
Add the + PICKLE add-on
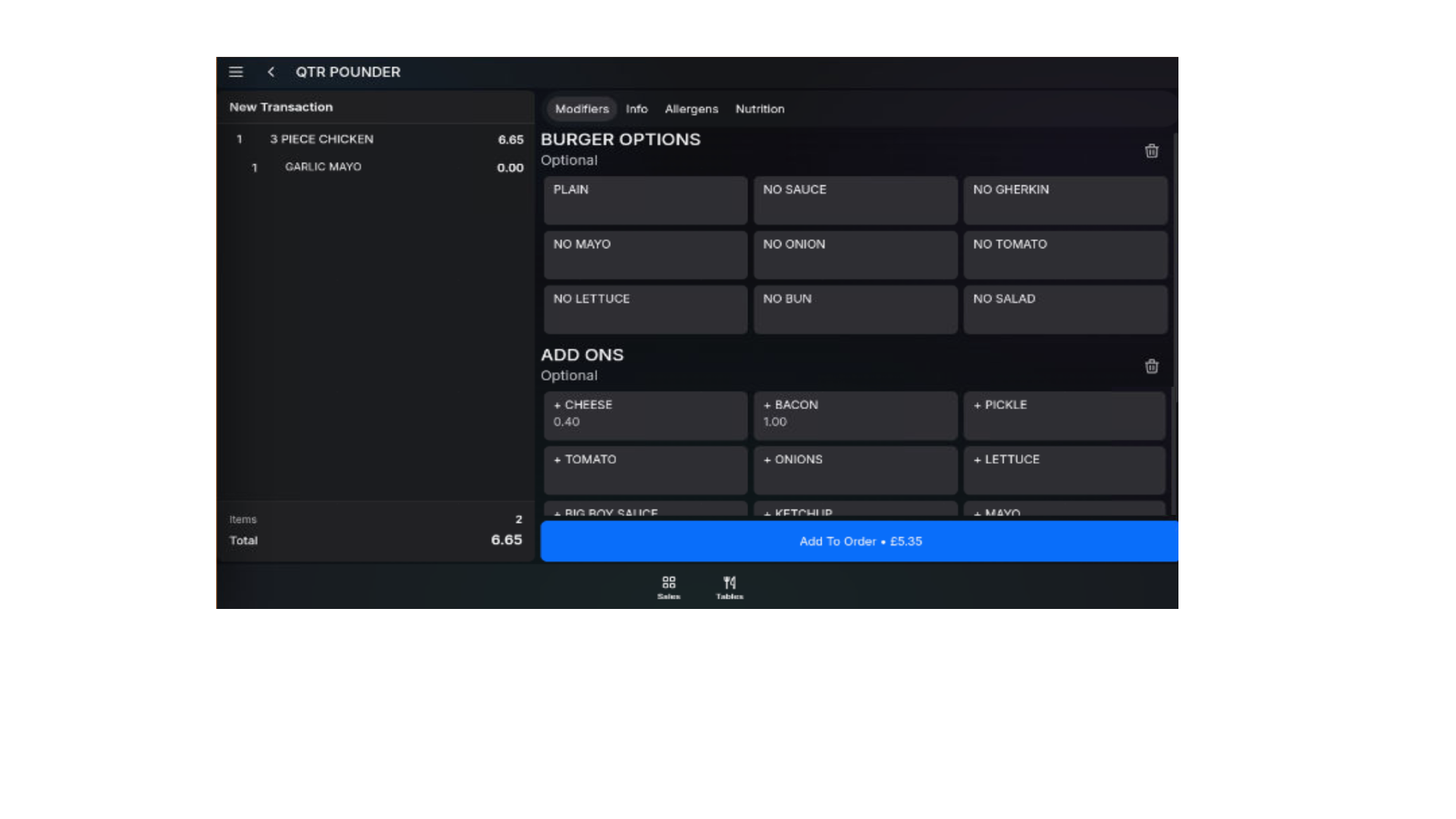pyautogui.click(x=1065, y=416)
